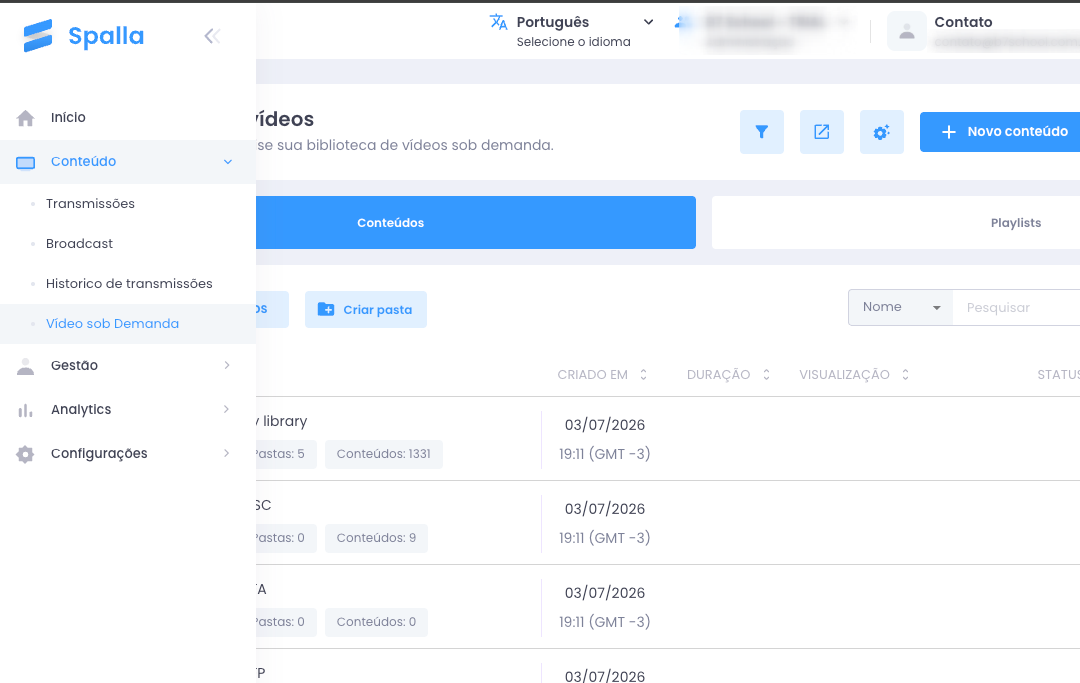Switch to the Playlists tab
Image resolution: width=1080 pixels, height=683 pixels.
click(895, 222)
